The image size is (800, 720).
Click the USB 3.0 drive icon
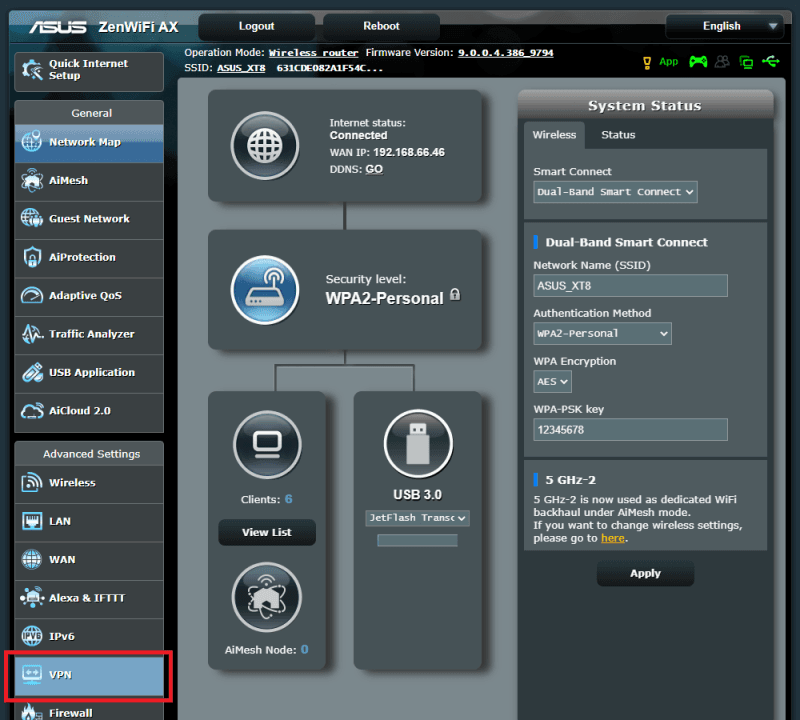point(418,443)
